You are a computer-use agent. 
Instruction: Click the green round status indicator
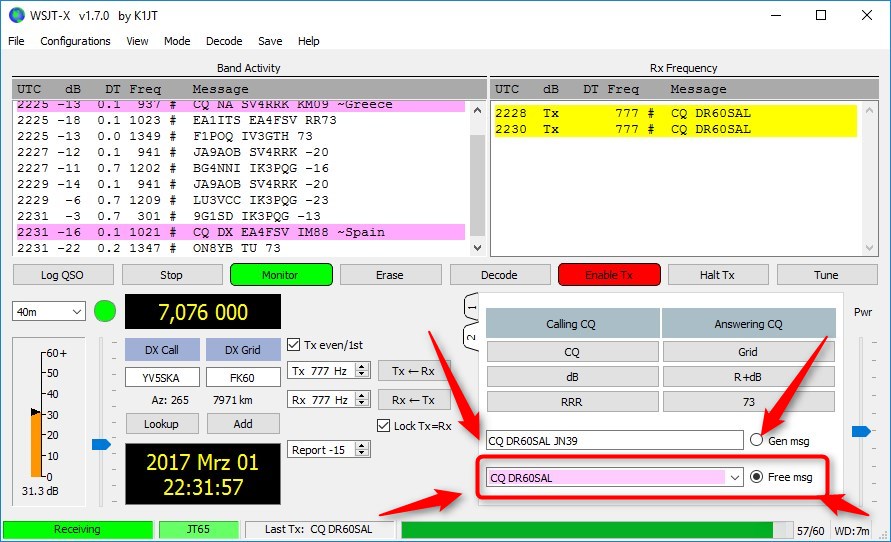(105, 311)
